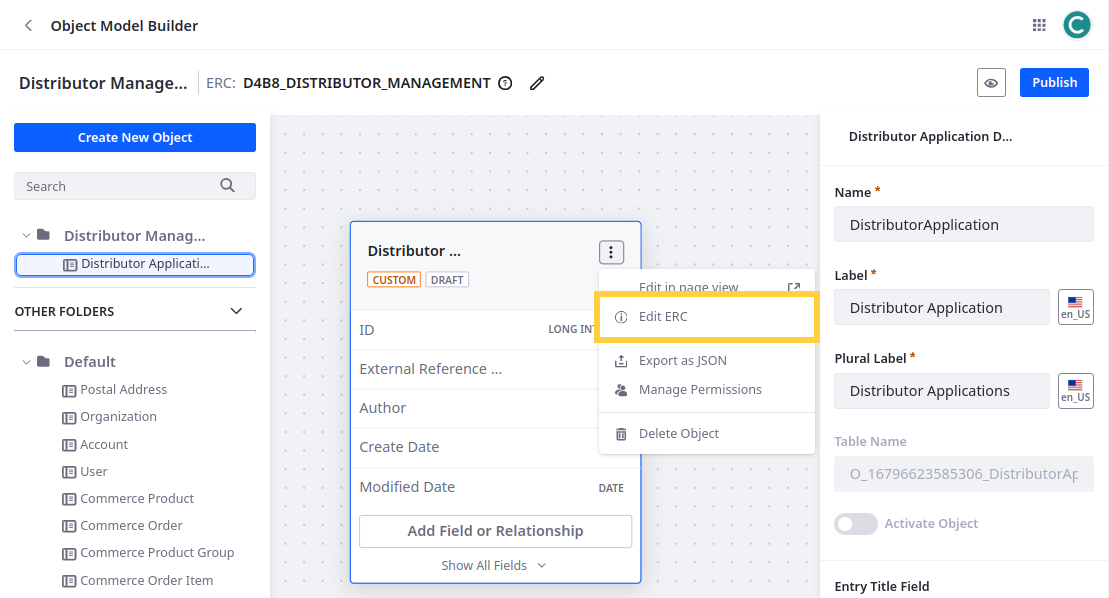Toggle the Activate Object switch
The height and width of the screenshot is (598, 1109).
pyautogui.click(x=855, y=524)
